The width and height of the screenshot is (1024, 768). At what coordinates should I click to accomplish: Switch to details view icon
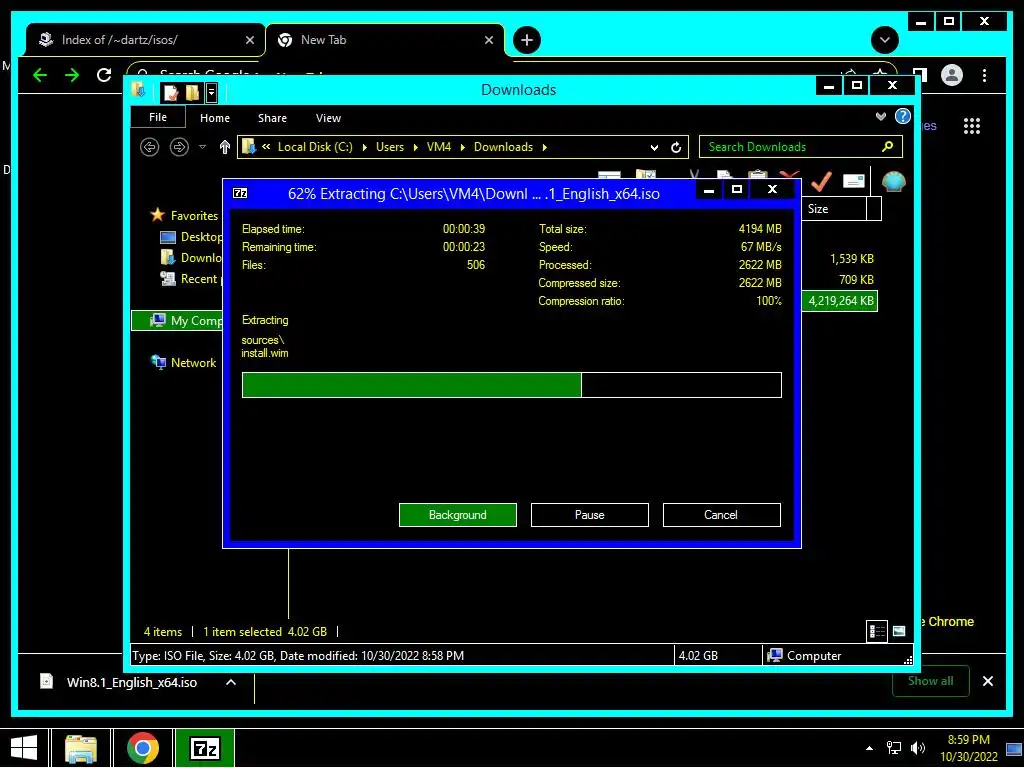click(876, 631)
